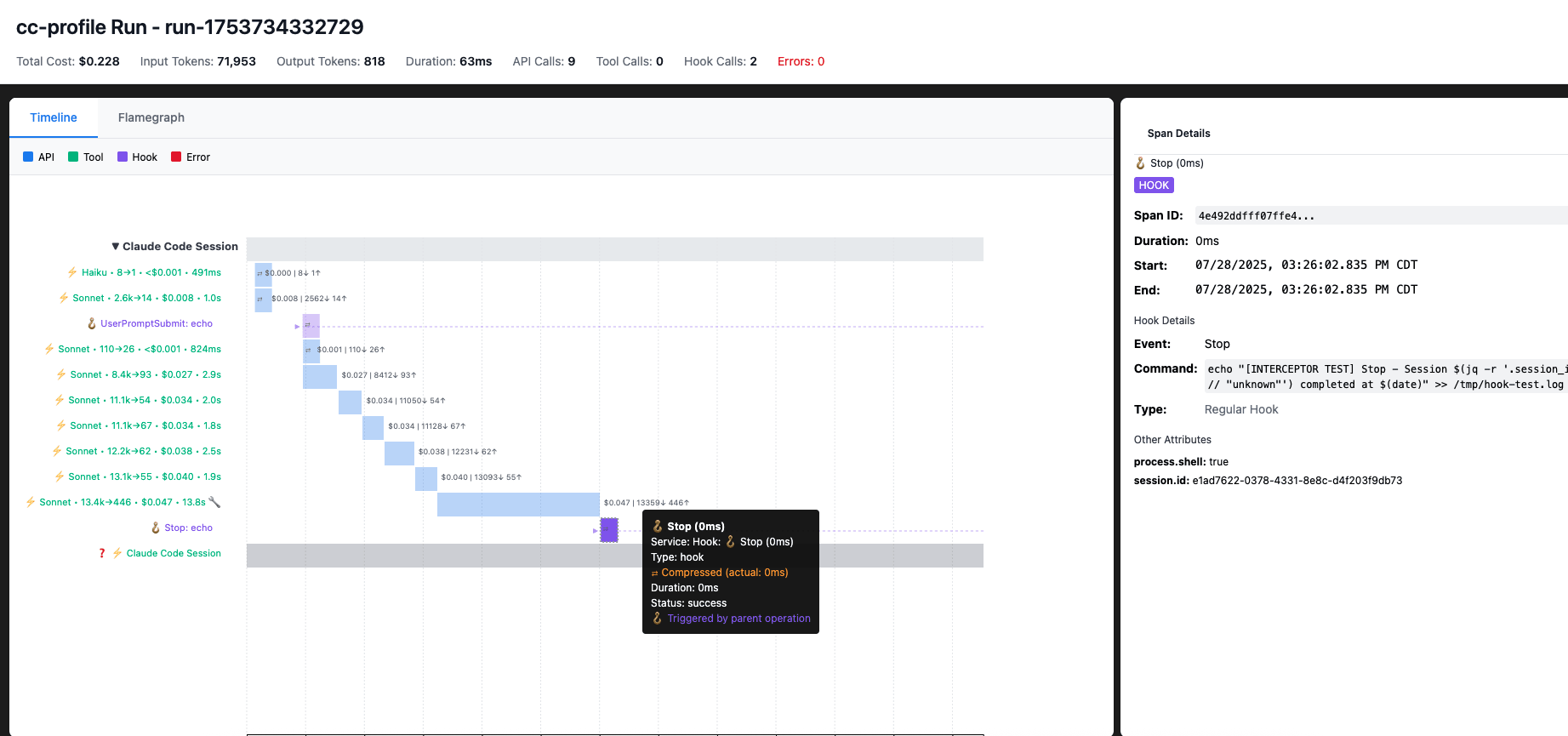Click the $0.040 13093↓ timeline bar

pos(426,478)
